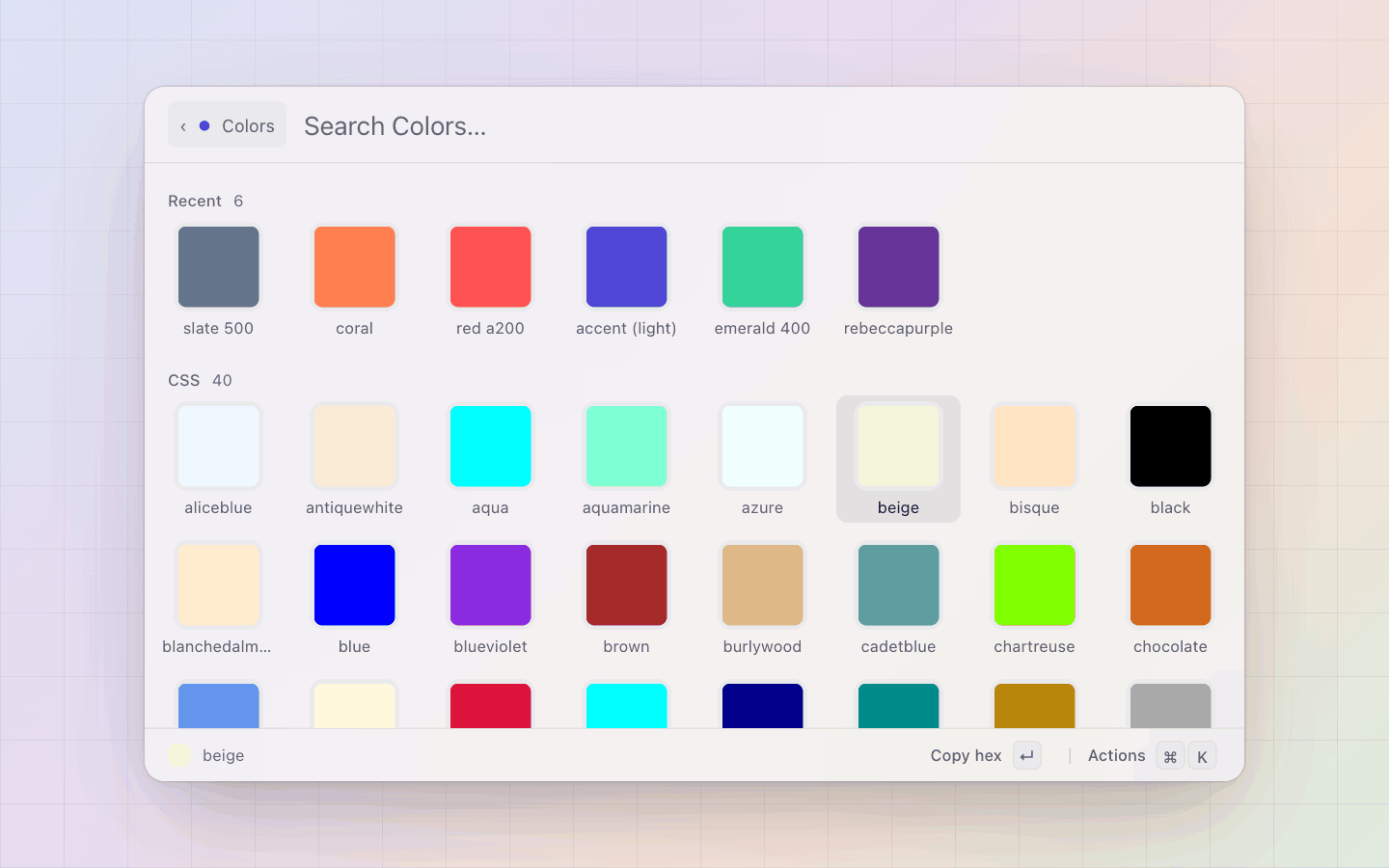Viewport: 1389px width, 868px height.
Task: Click the Recent section heading
Action: 195,201
